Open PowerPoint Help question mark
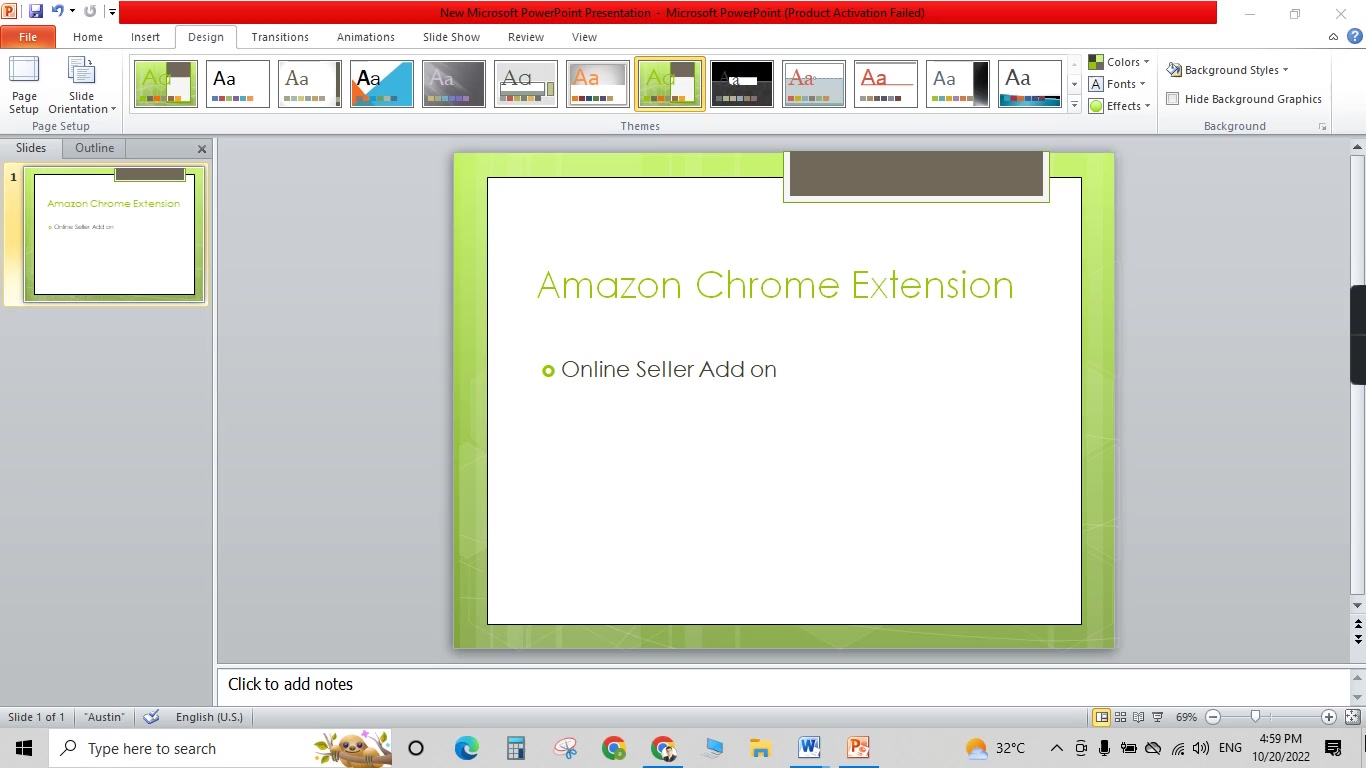 (1355, 37)
